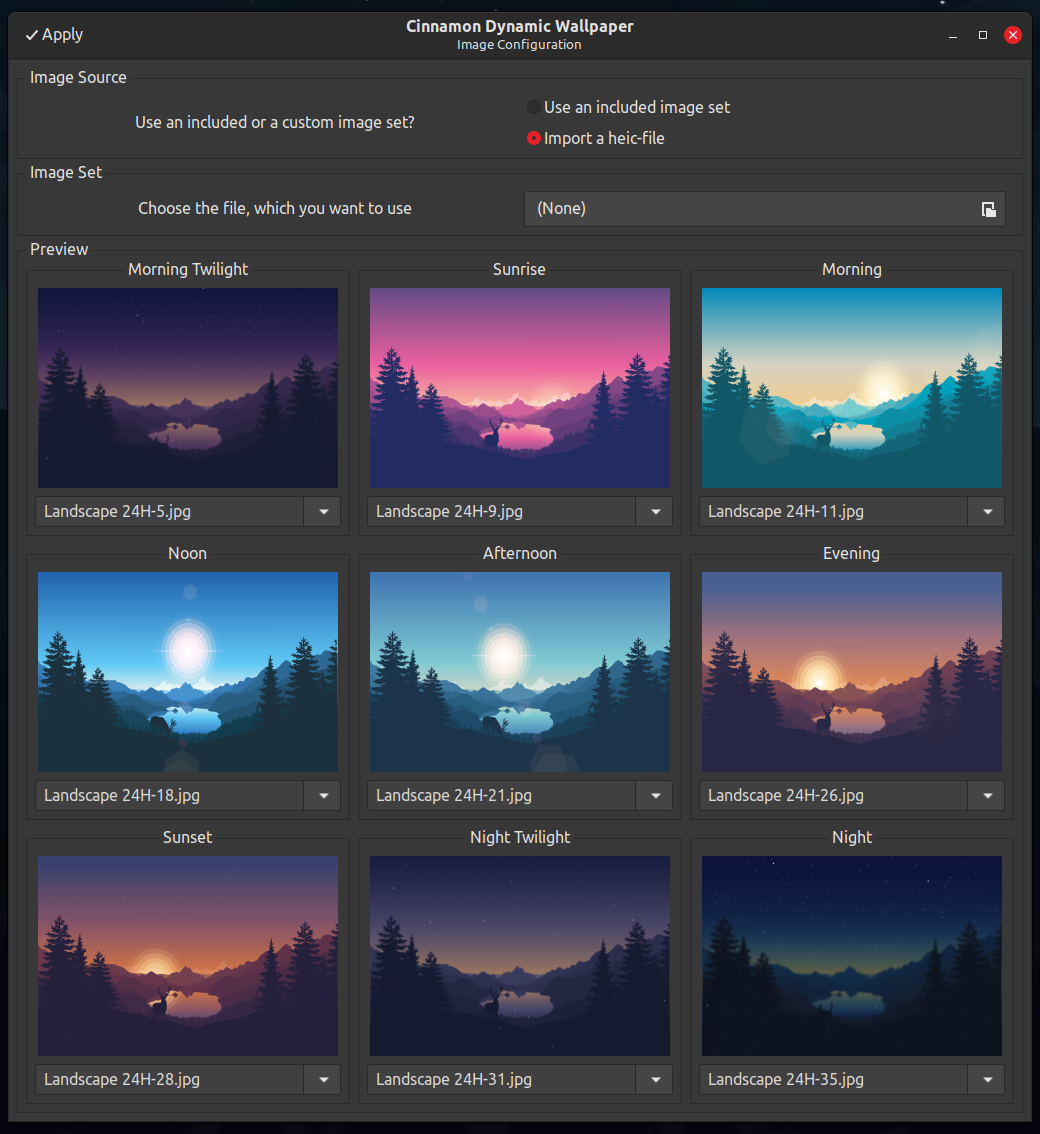
Task: Click the Apply checkmark button
Action: (x=54, y=35)
